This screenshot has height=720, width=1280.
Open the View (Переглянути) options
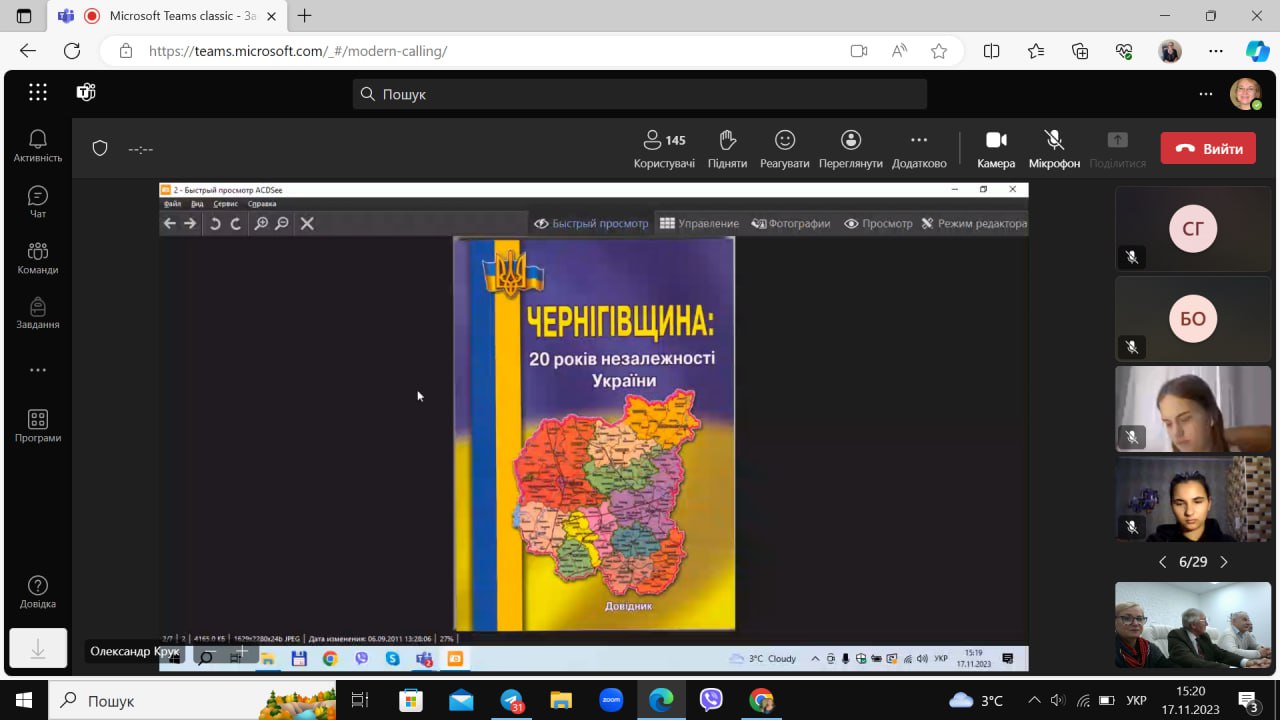[850, 148]
